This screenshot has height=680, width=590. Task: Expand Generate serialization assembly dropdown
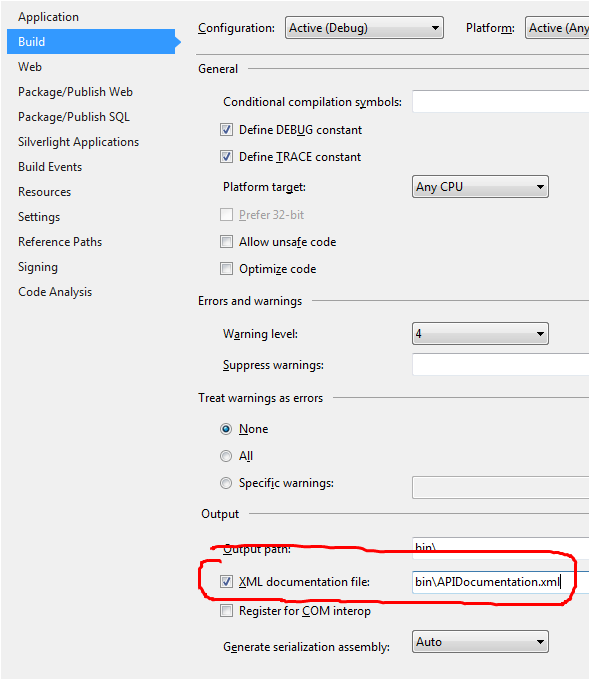pos(480,642)
